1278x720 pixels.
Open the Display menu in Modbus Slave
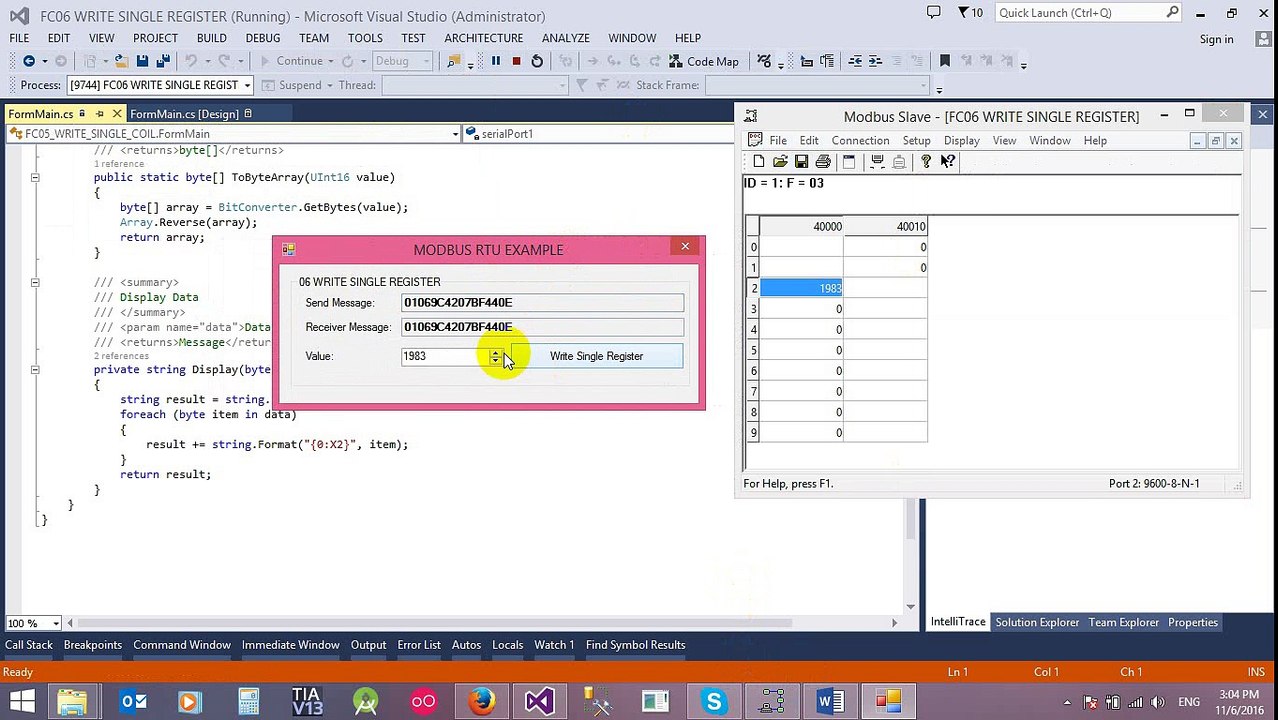click(961, 141)
